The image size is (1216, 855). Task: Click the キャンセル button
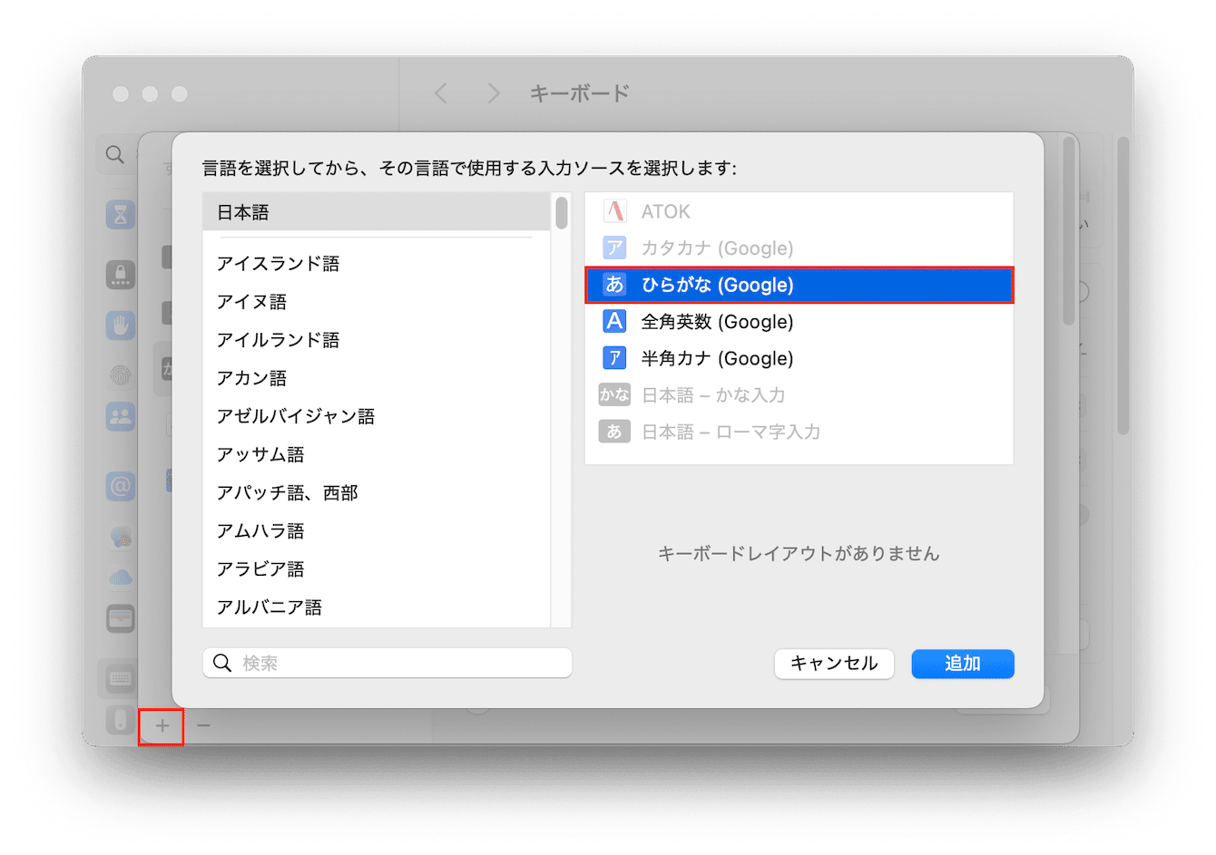click(834, 663)
